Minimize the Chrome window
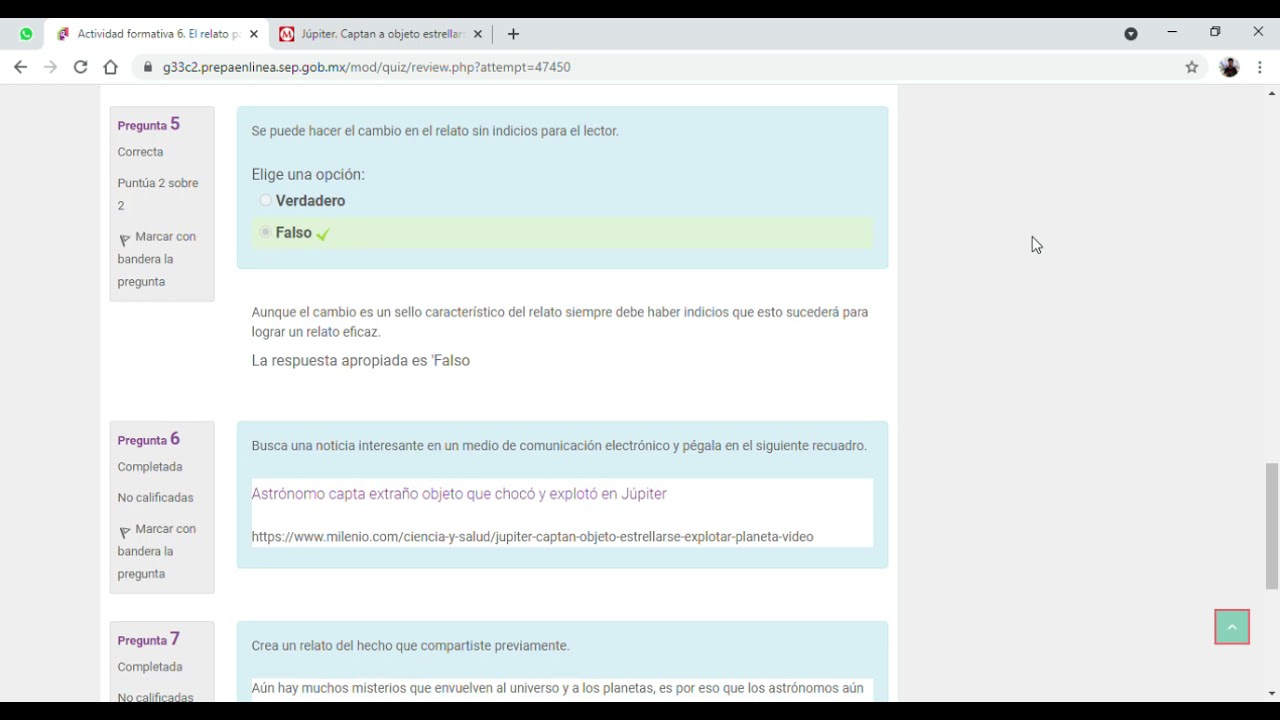Image resolution: width=1280 pixels, height=720 pixels. point(1172,32)
